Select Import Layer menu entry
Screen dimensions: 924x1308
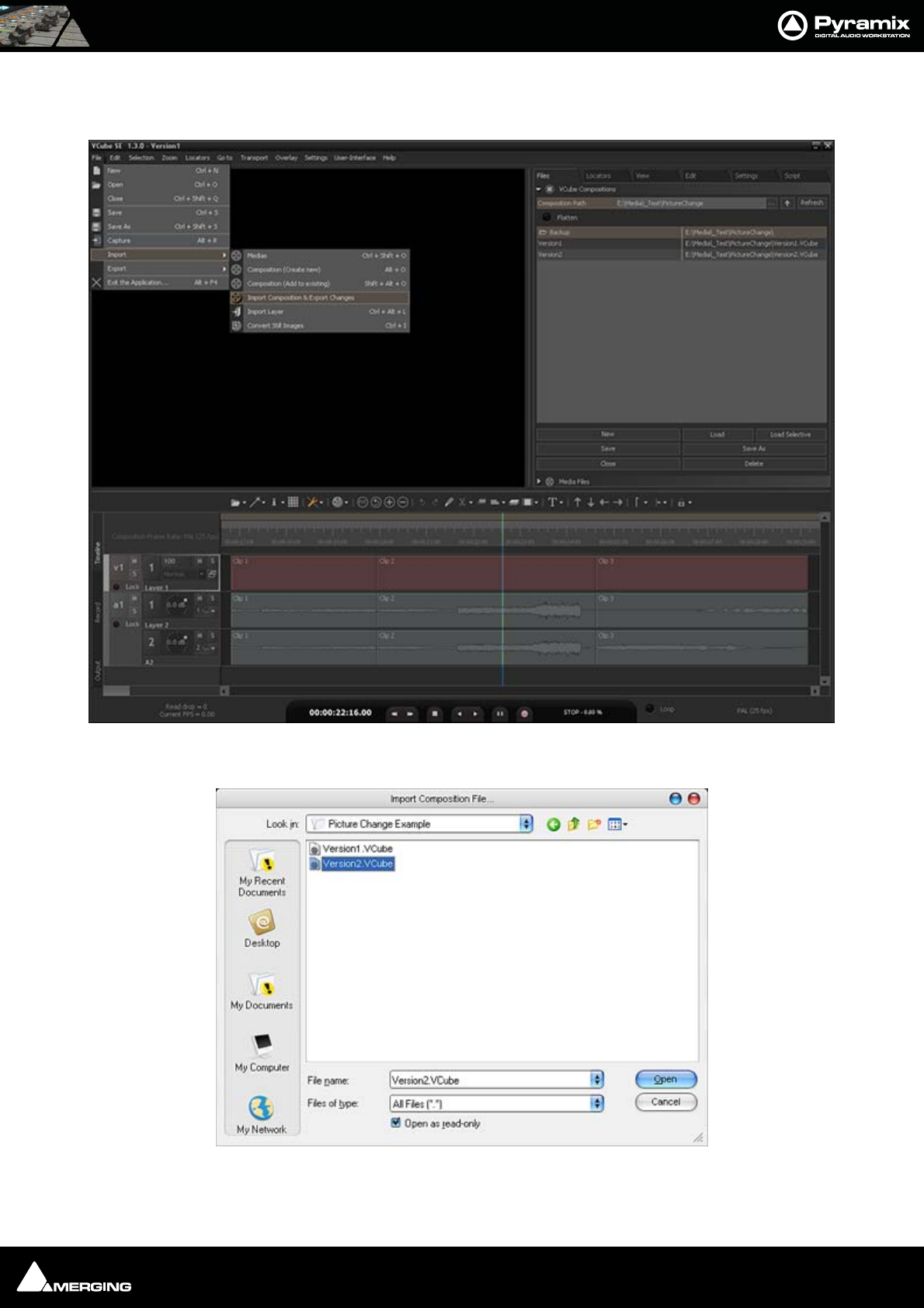320,311
